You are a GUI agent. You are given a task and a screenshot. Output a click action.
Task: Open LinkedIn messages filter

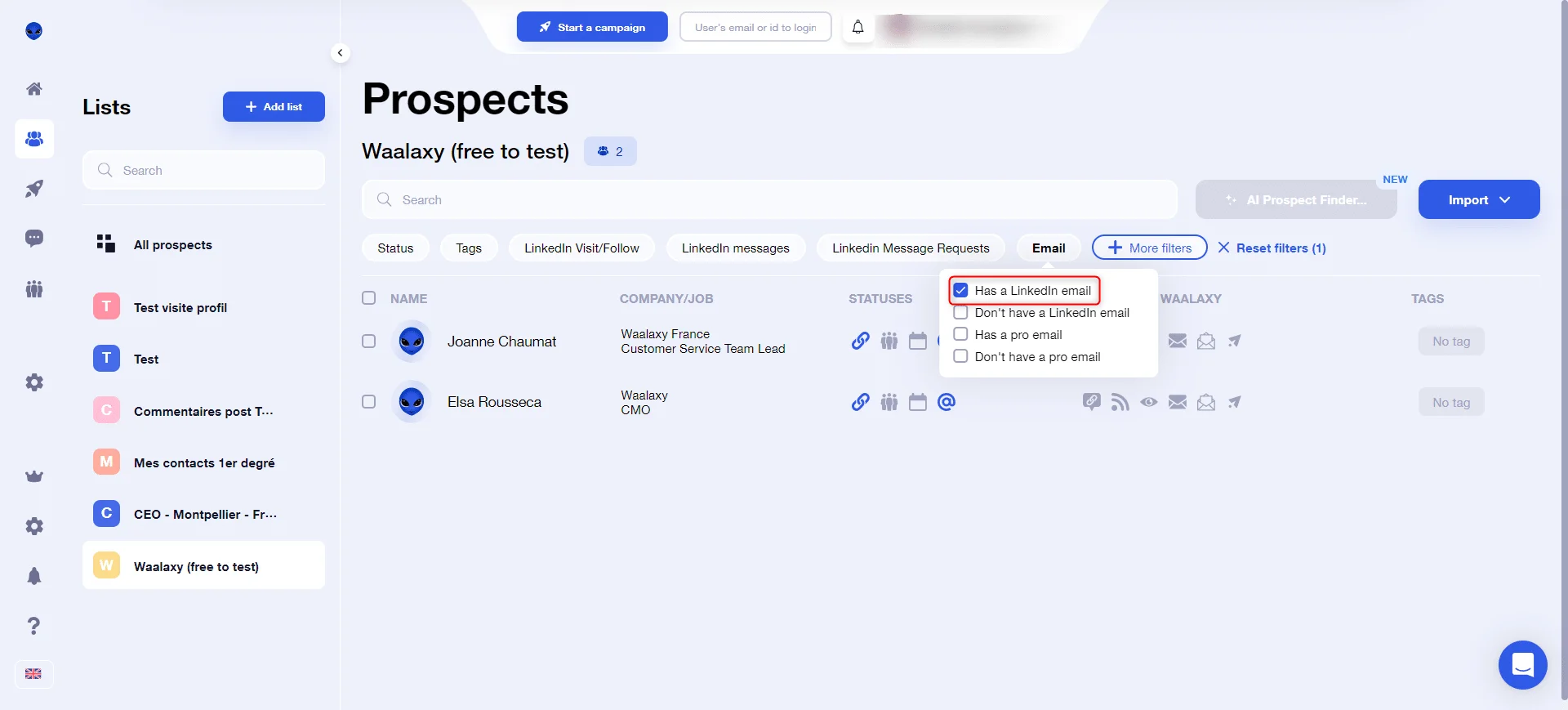(736, 248)
